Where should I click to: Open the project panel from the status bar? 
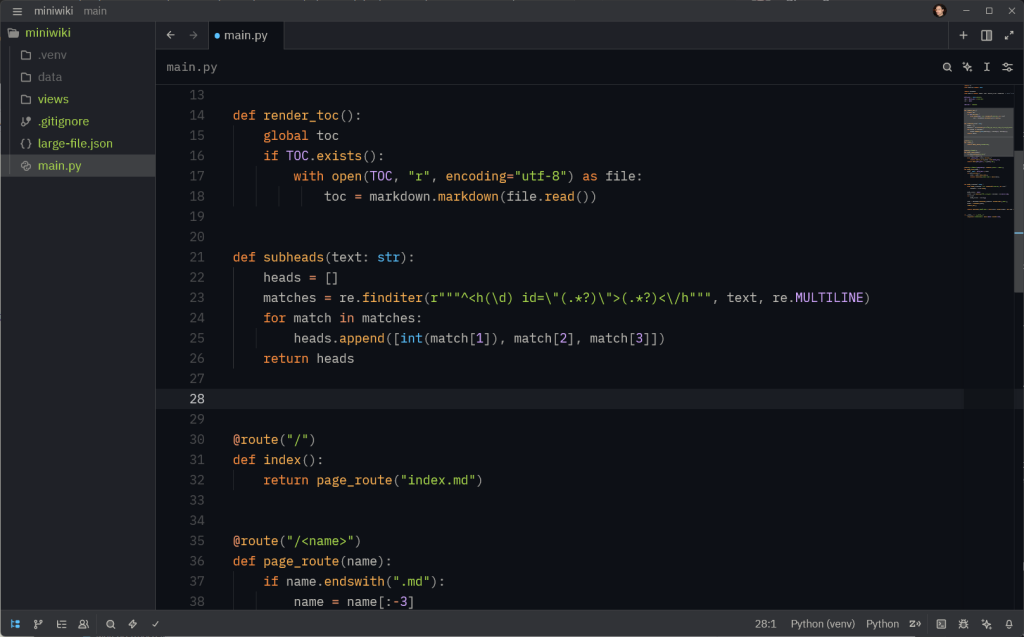tap(15, 623)
